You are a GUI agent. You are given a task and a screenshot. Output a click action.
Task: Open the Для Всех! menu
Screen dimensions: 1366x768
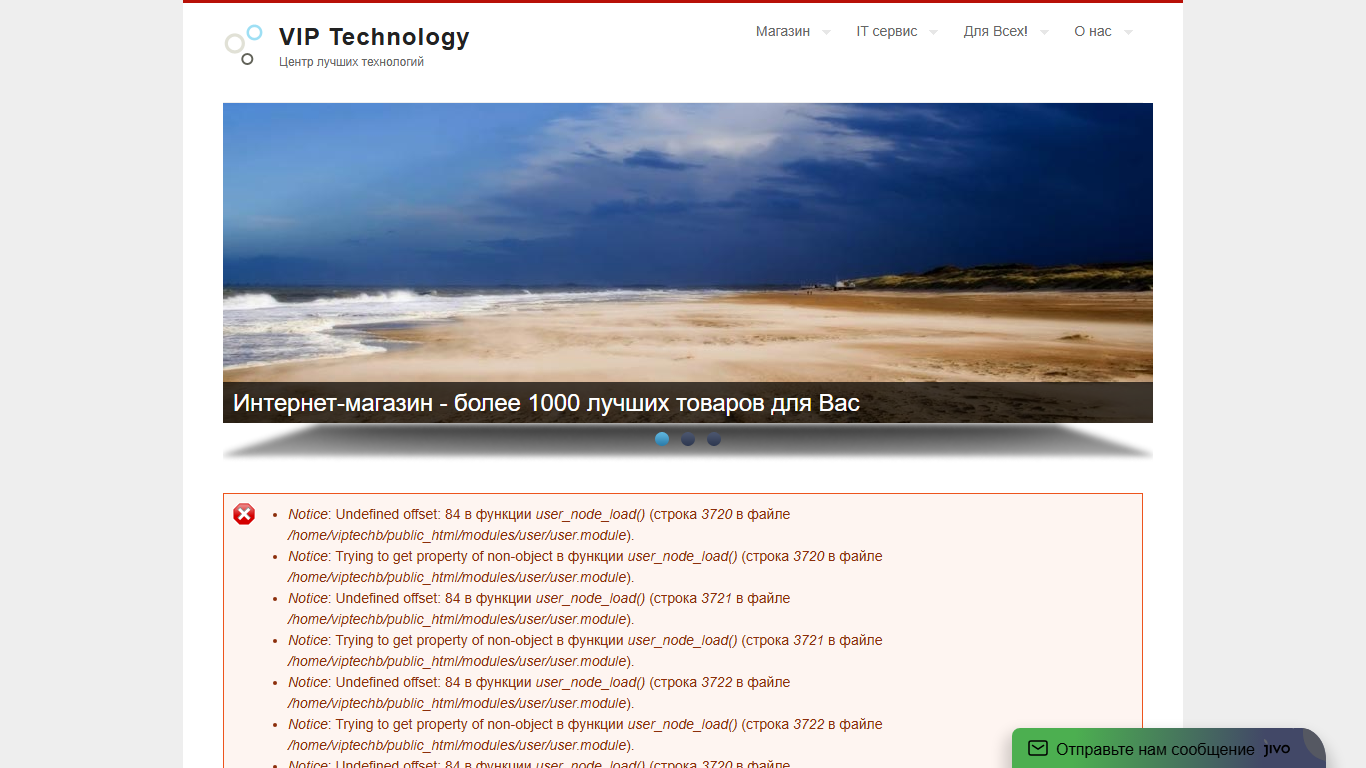point(995,31)
